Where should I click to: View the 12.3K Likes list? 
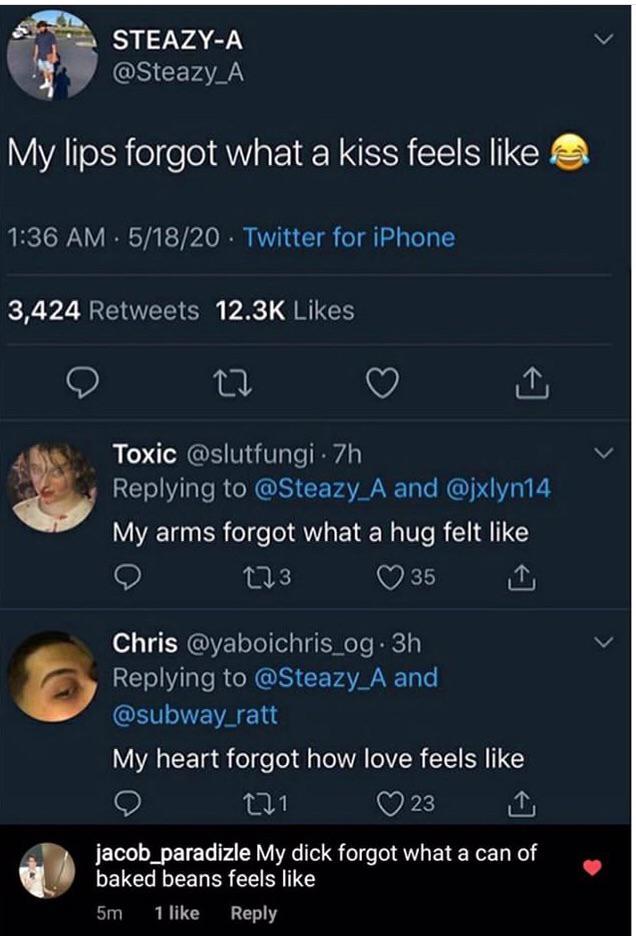(285, 311)
